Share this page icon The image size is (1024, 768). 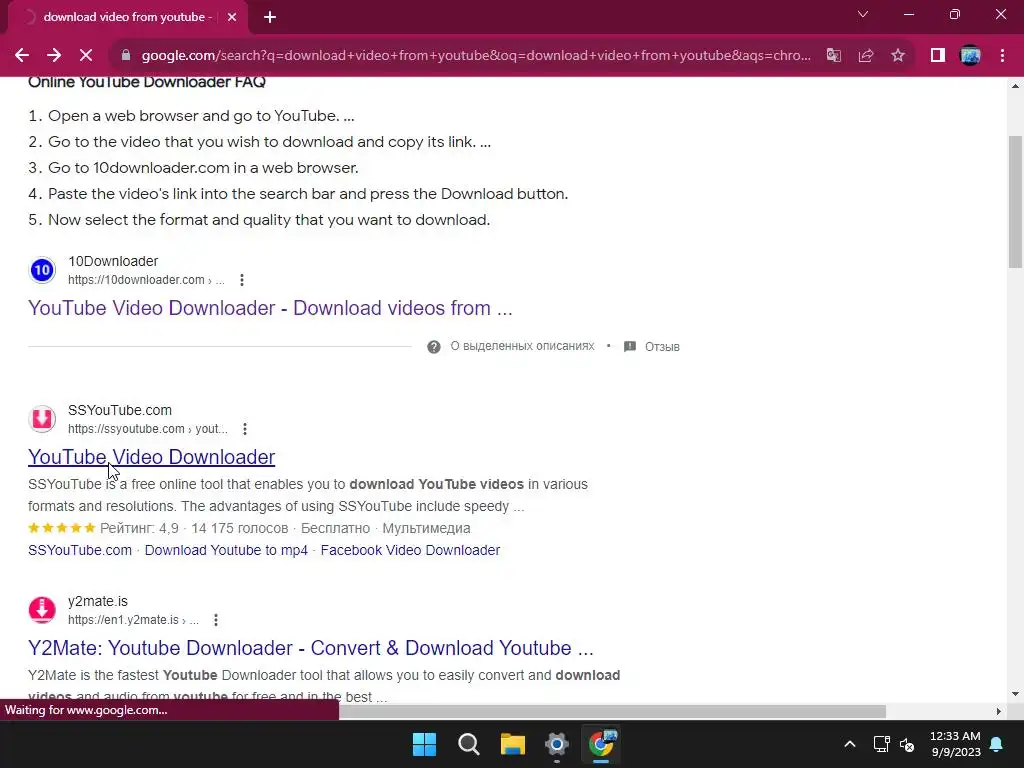[x=866, y=56]
